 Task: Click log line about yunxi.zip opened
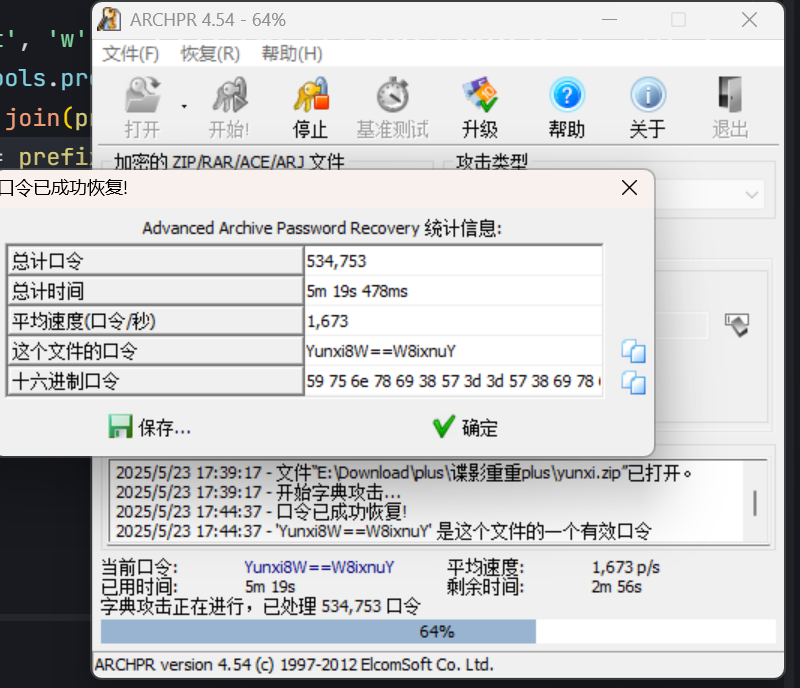coord(404,473)
